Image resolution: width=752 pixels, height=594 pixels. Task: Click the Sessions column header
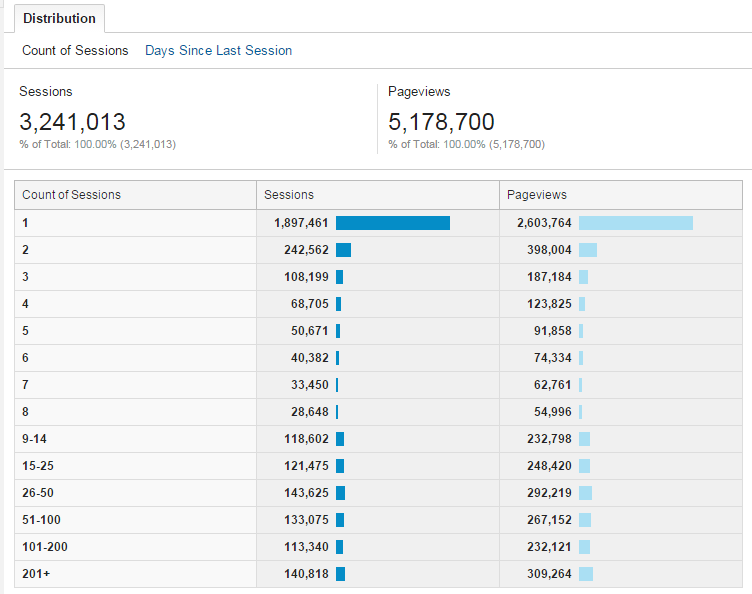tap(289, 195)
